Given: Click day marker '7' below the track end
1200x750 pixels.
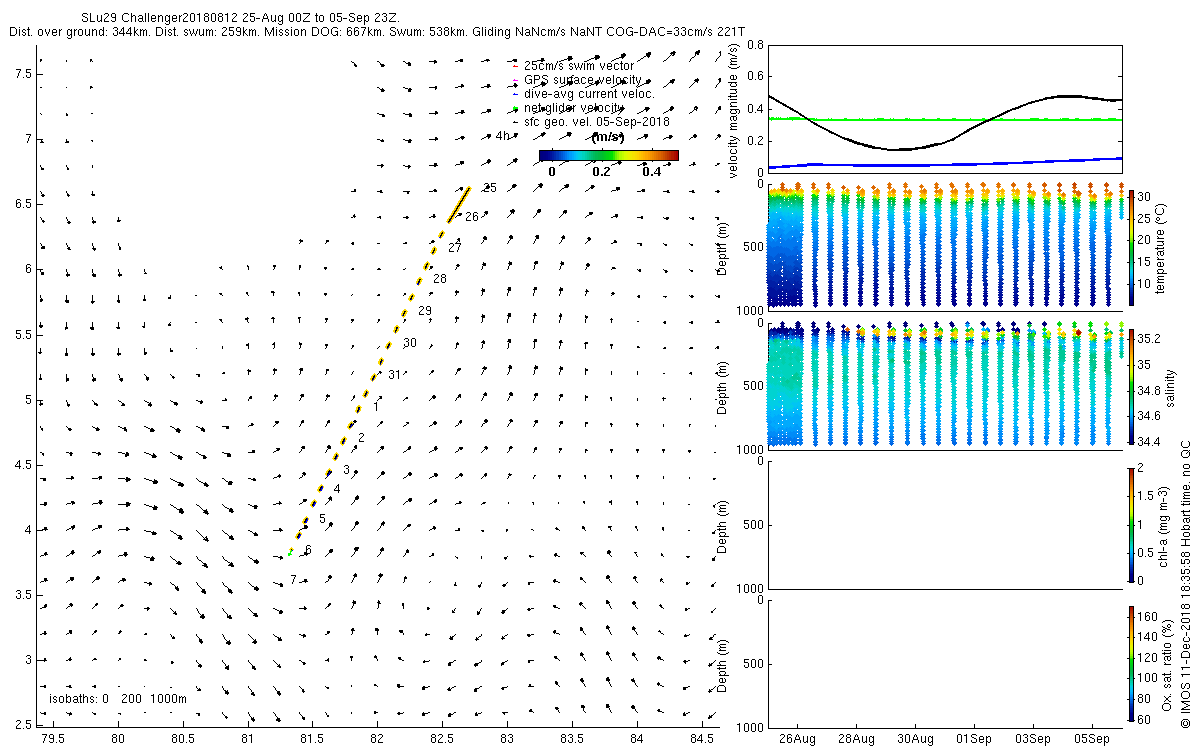Looking at the screenshot, I should pyautogui.click(x=293, y=580).
